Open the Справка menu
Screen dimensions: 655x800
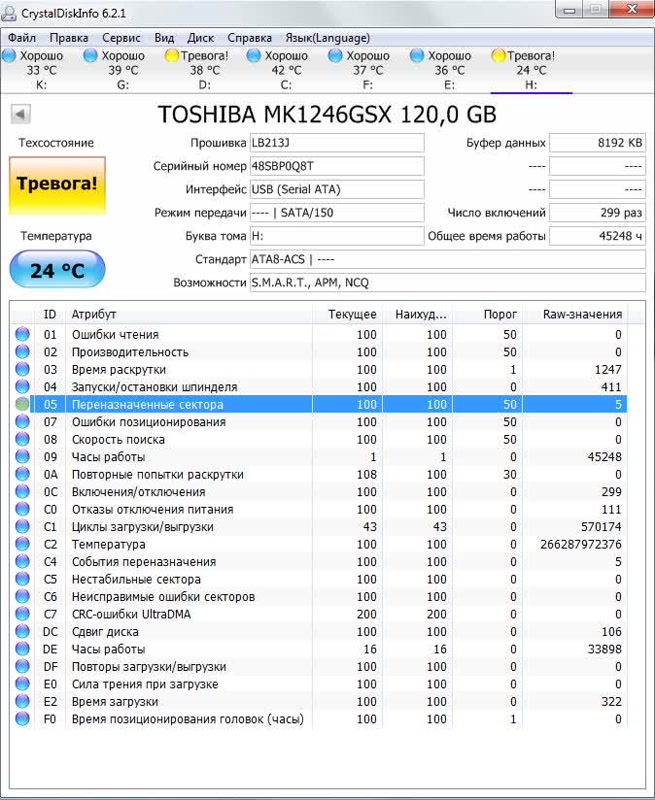tap(249, 38)
